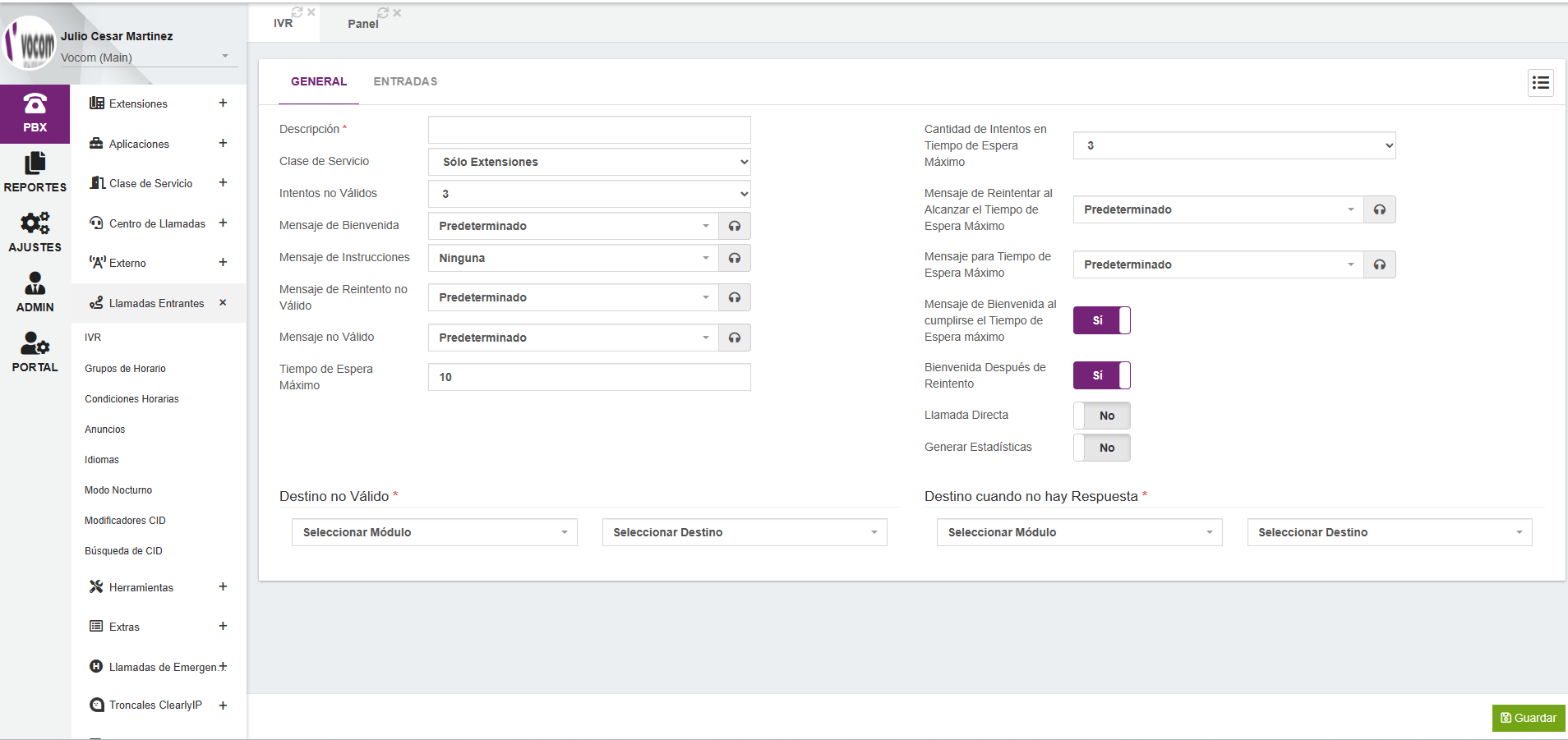Screen dimensions: 1568x740
Task: Play the Mensaje de Bienvenida audio
Action: pyautogui.click(x=735, y=226)
